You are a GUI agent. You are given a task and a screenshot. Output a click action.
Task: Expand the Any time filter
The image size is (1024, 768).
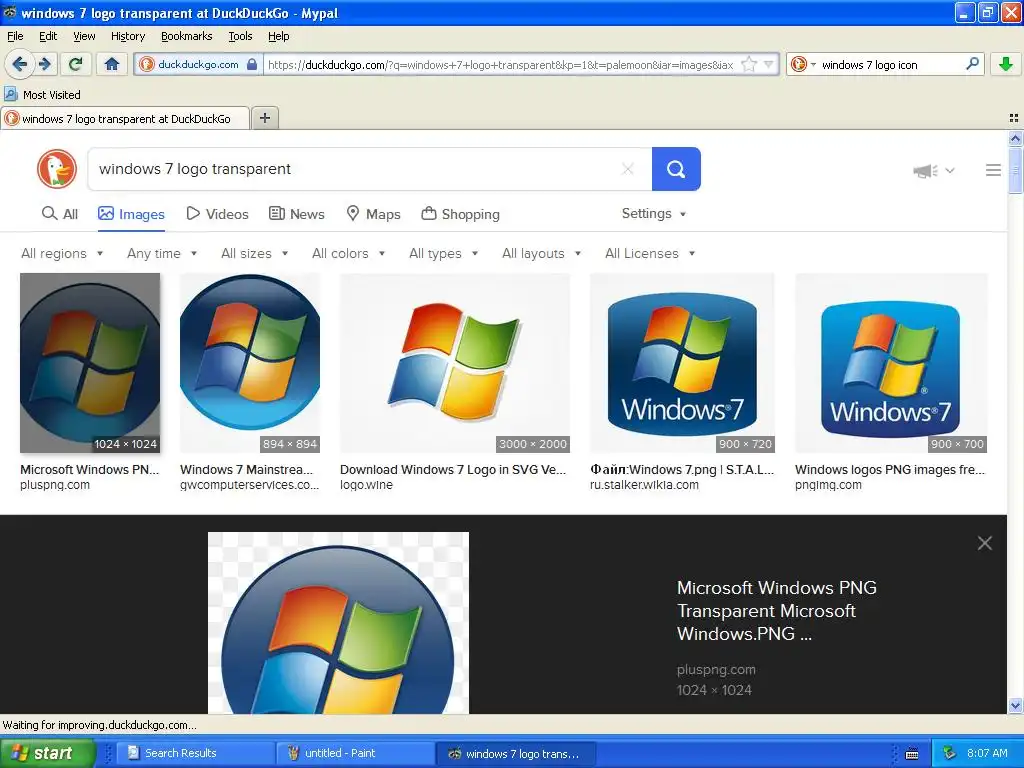point(162,253)
